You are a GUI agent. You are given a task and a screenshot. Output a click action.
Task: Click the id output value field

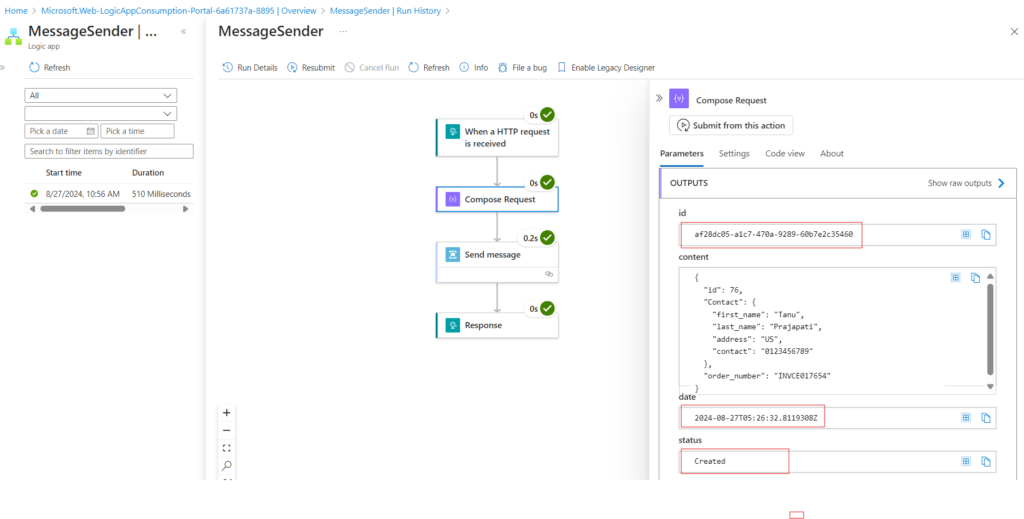[838, 234]
